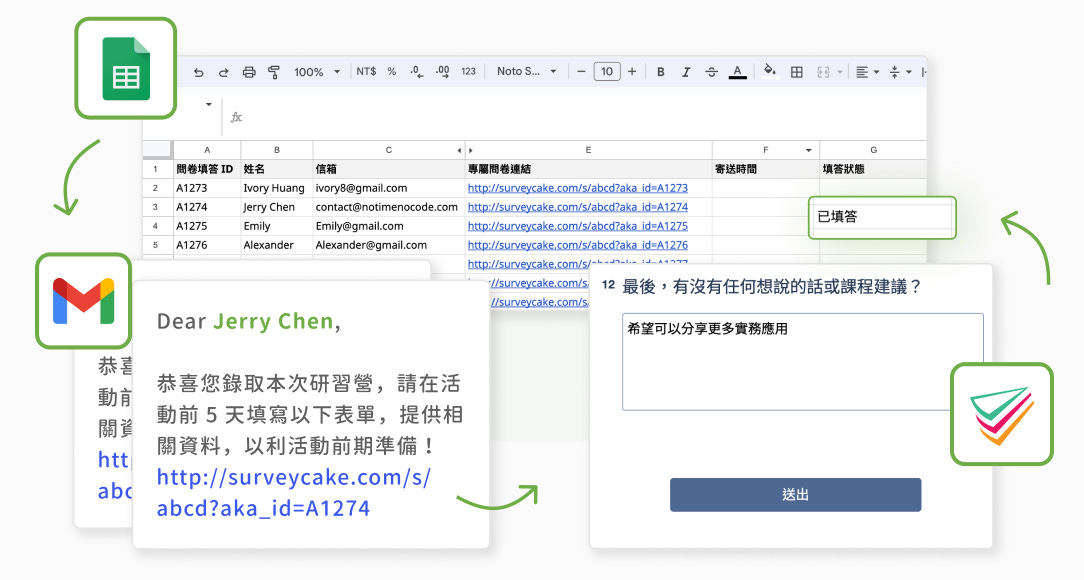The width and height of the screenshot is (1084, 580).
Task: Open column F header dropdown arrow
Action: coord(808,150)
